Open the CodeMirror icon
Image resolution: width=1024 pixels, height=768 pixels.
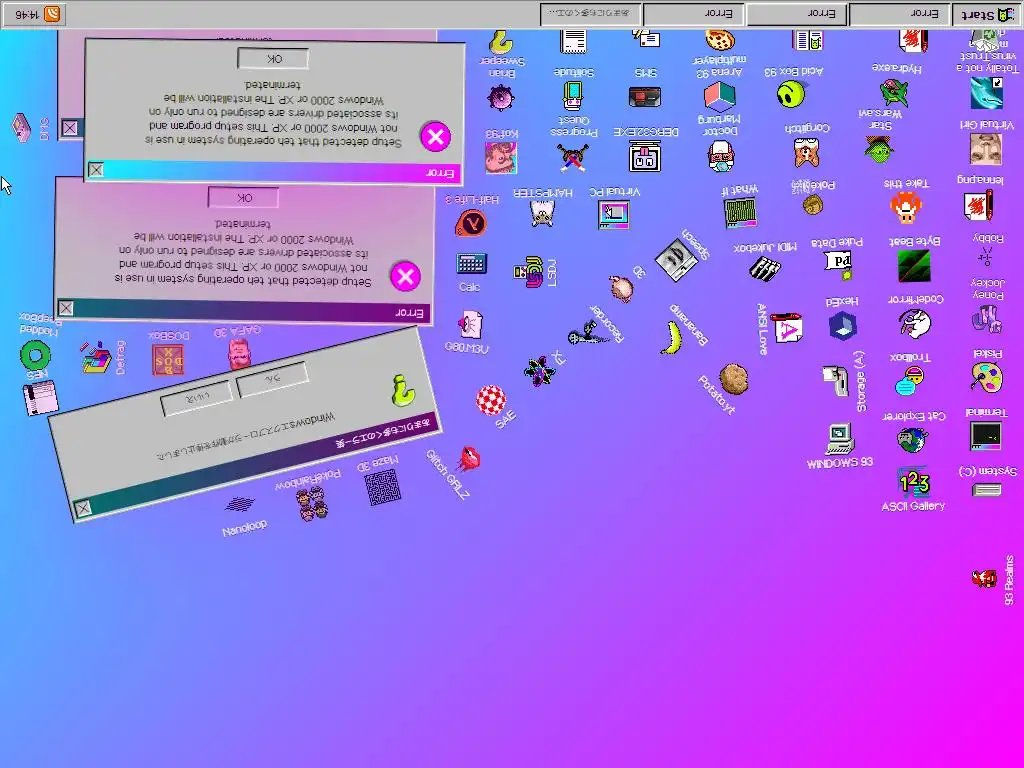[914, 323]
